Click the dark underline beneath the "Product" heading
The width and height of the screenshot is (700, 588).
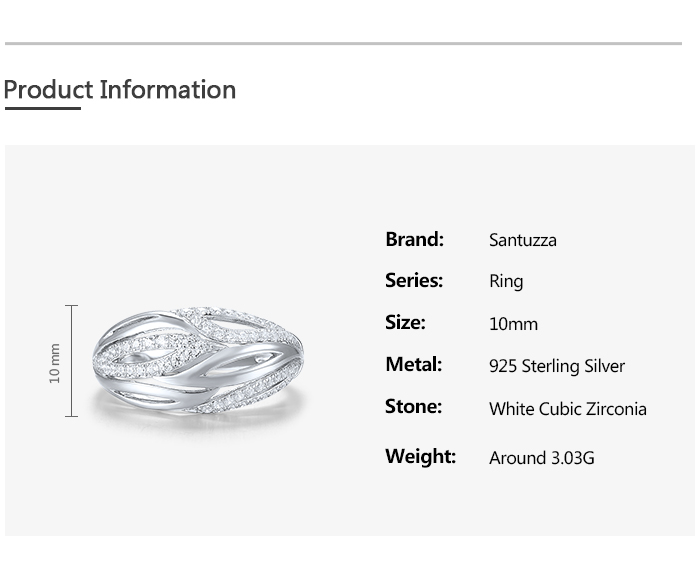point(42,108)
